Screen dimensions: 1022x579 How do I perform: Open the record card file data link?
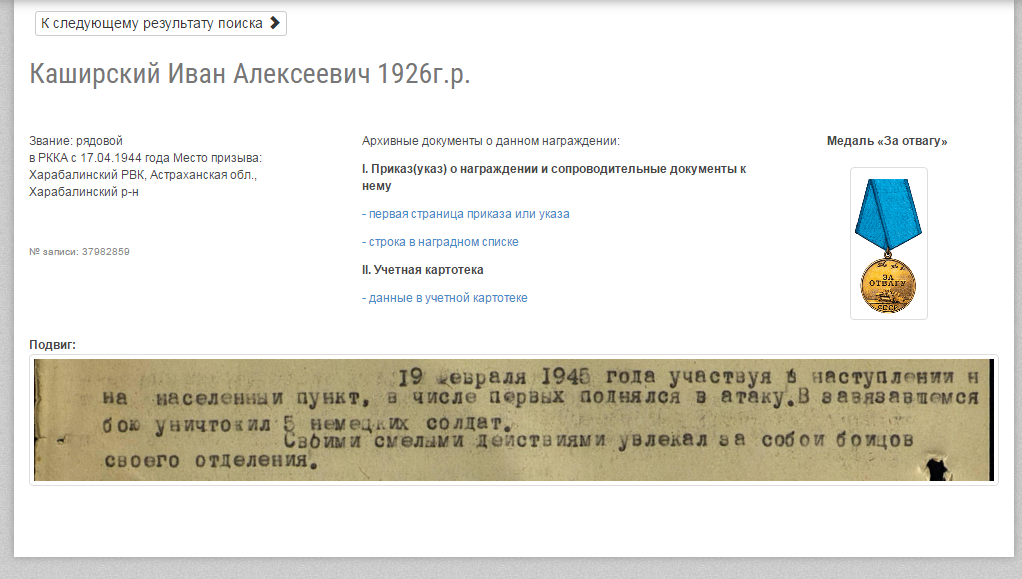tap(444, 298)
